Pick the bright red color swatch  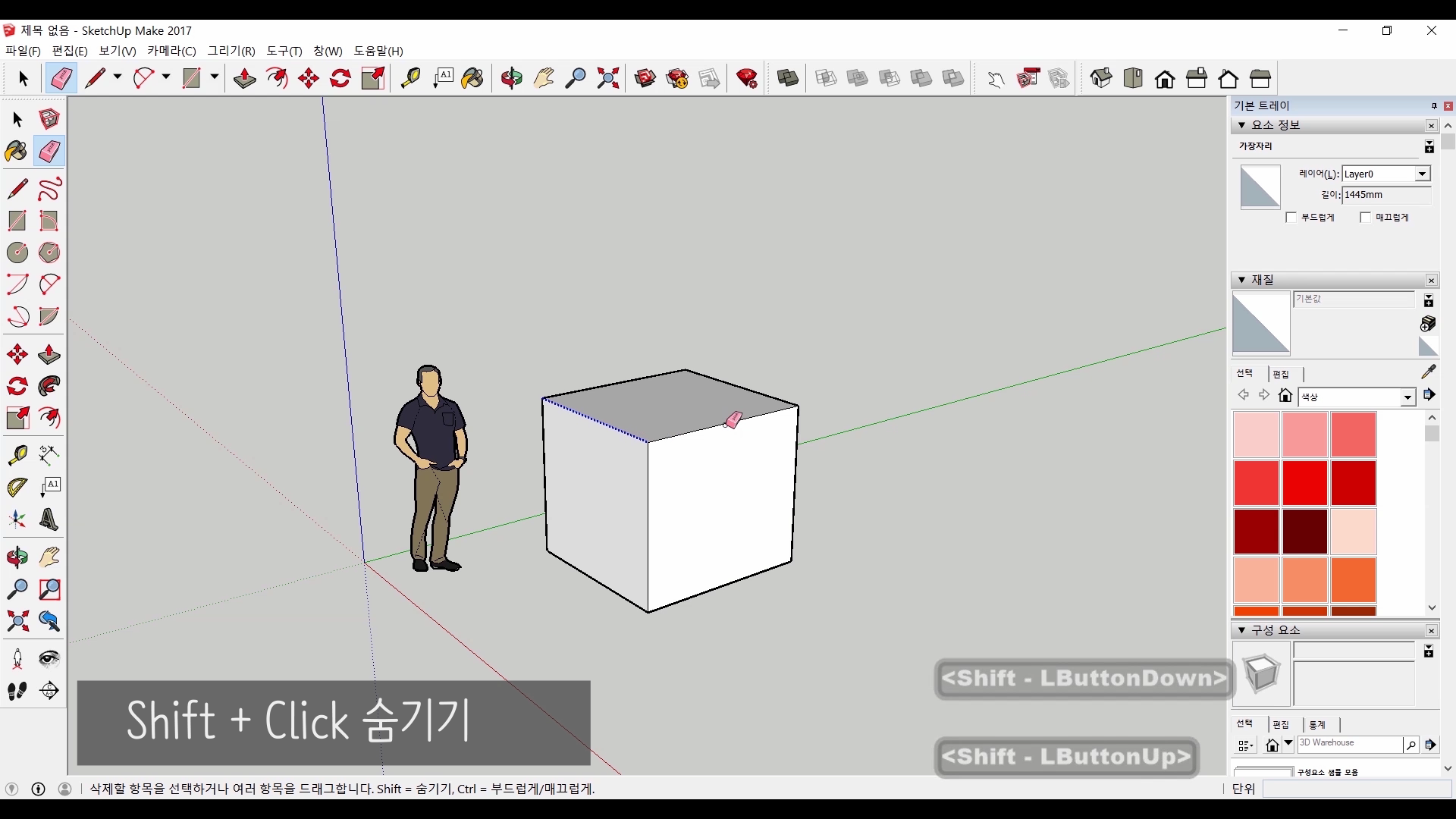click(1304, 482)
